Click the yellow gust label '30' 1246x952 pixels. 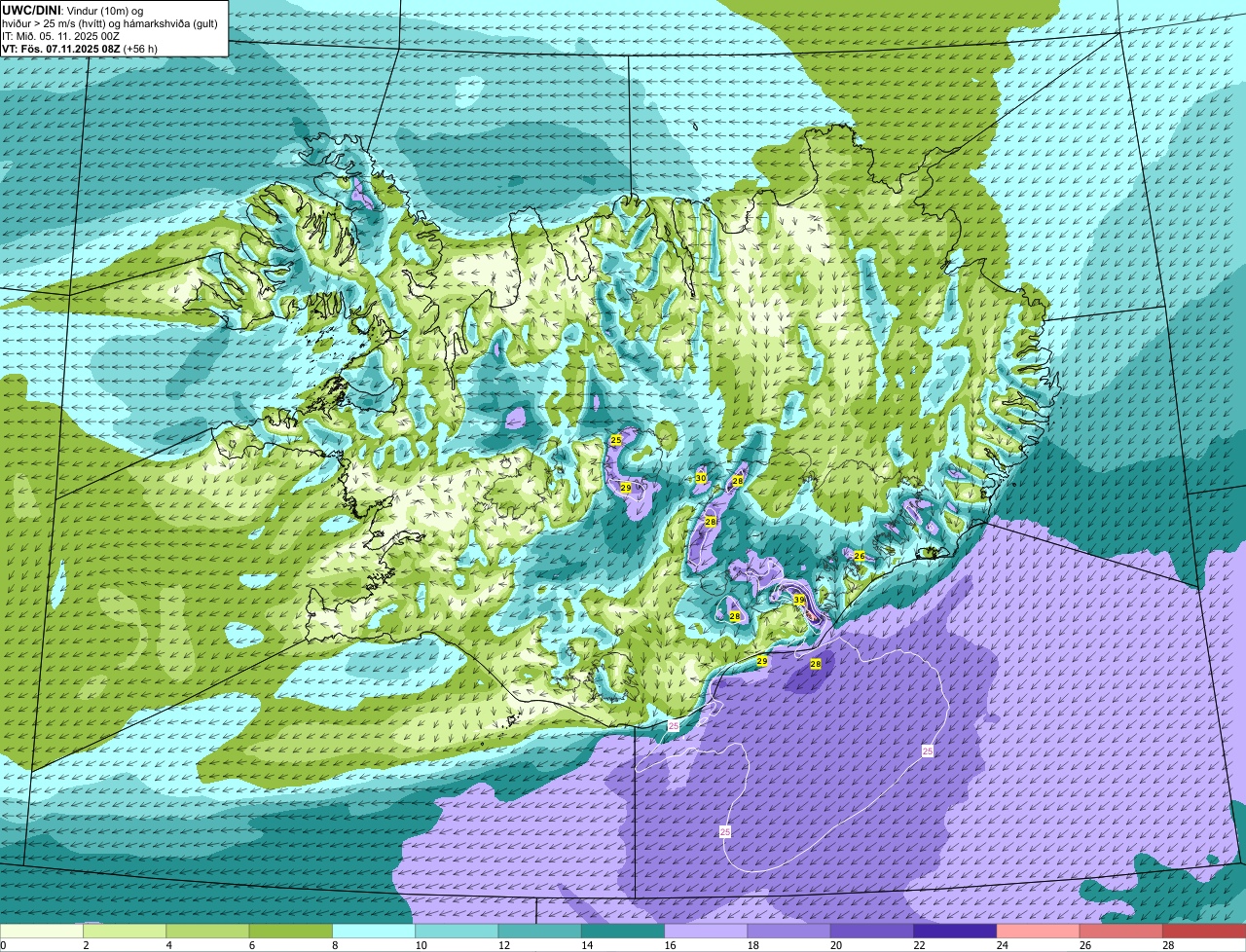(701, 478)
